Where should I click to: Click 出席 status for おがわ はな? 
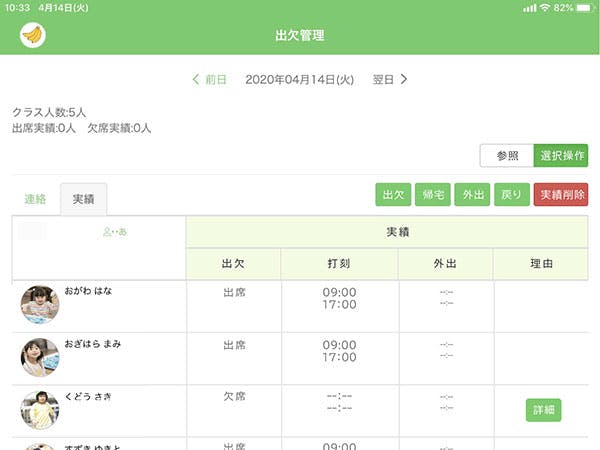click(x=234, y=293)
